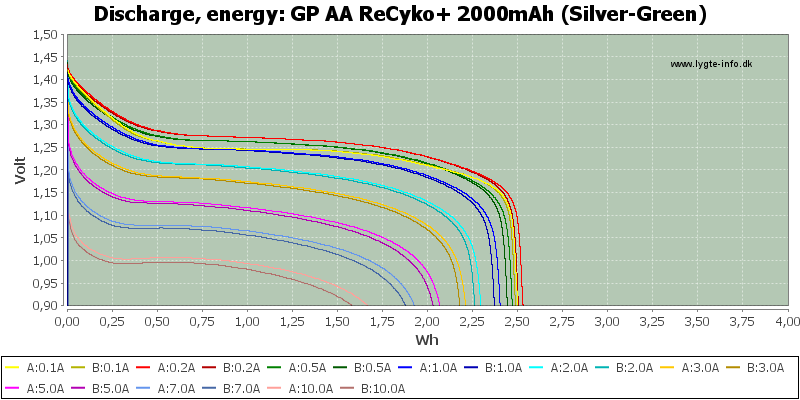800x400 pixels.
Task: Click the B:5.0A legend entry
Action: pyautogui.click(x=101, y=388)
